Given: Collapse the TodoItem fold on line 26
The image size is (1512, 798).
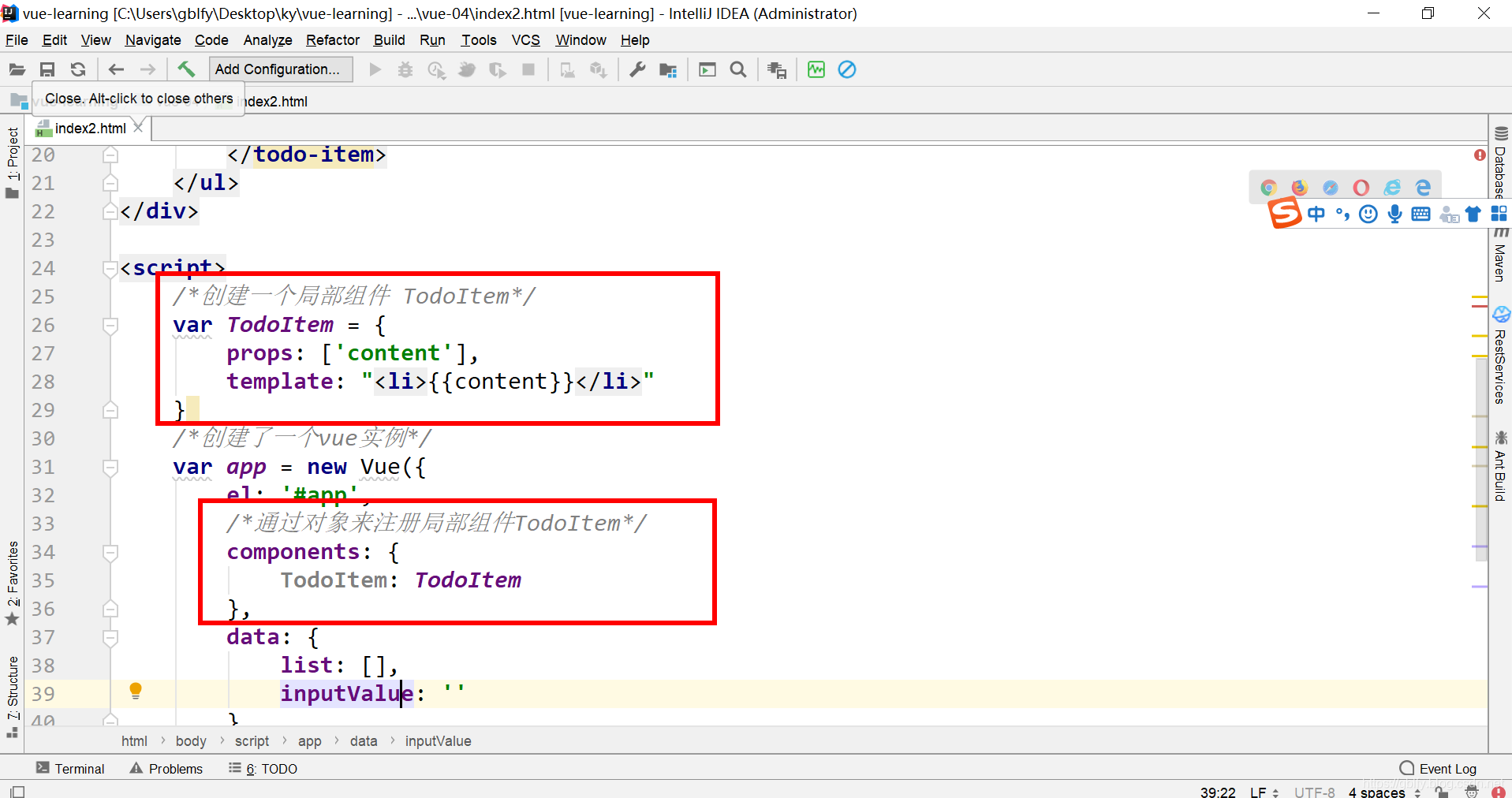Looking at the screenshot, I should click(110, 325).
